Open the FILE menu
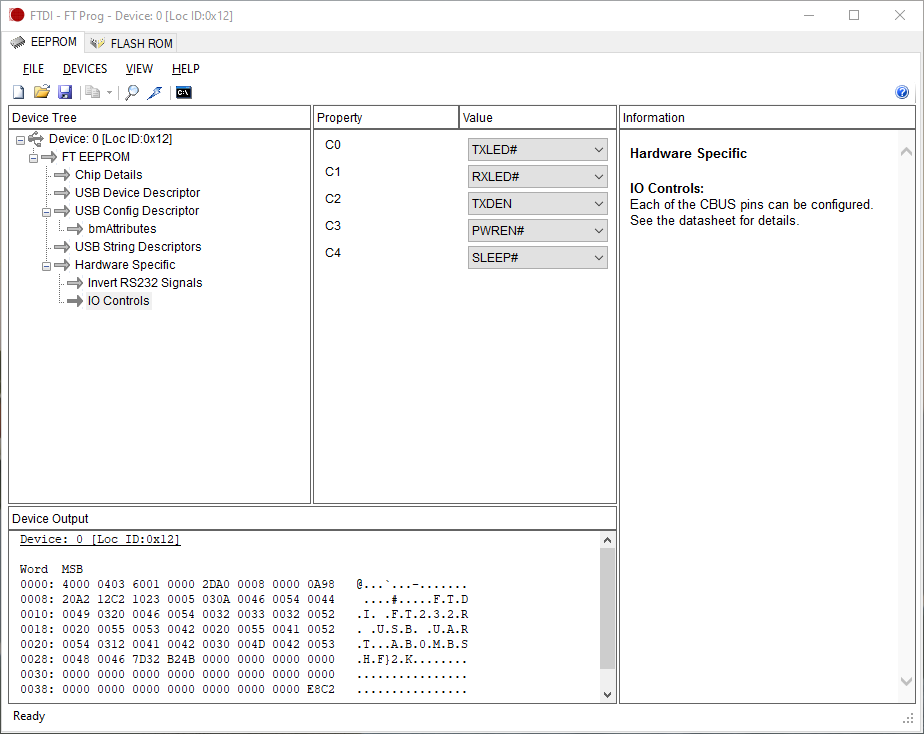Image resolution: width=924 pixels, height=734 pixels. point(34,69)
